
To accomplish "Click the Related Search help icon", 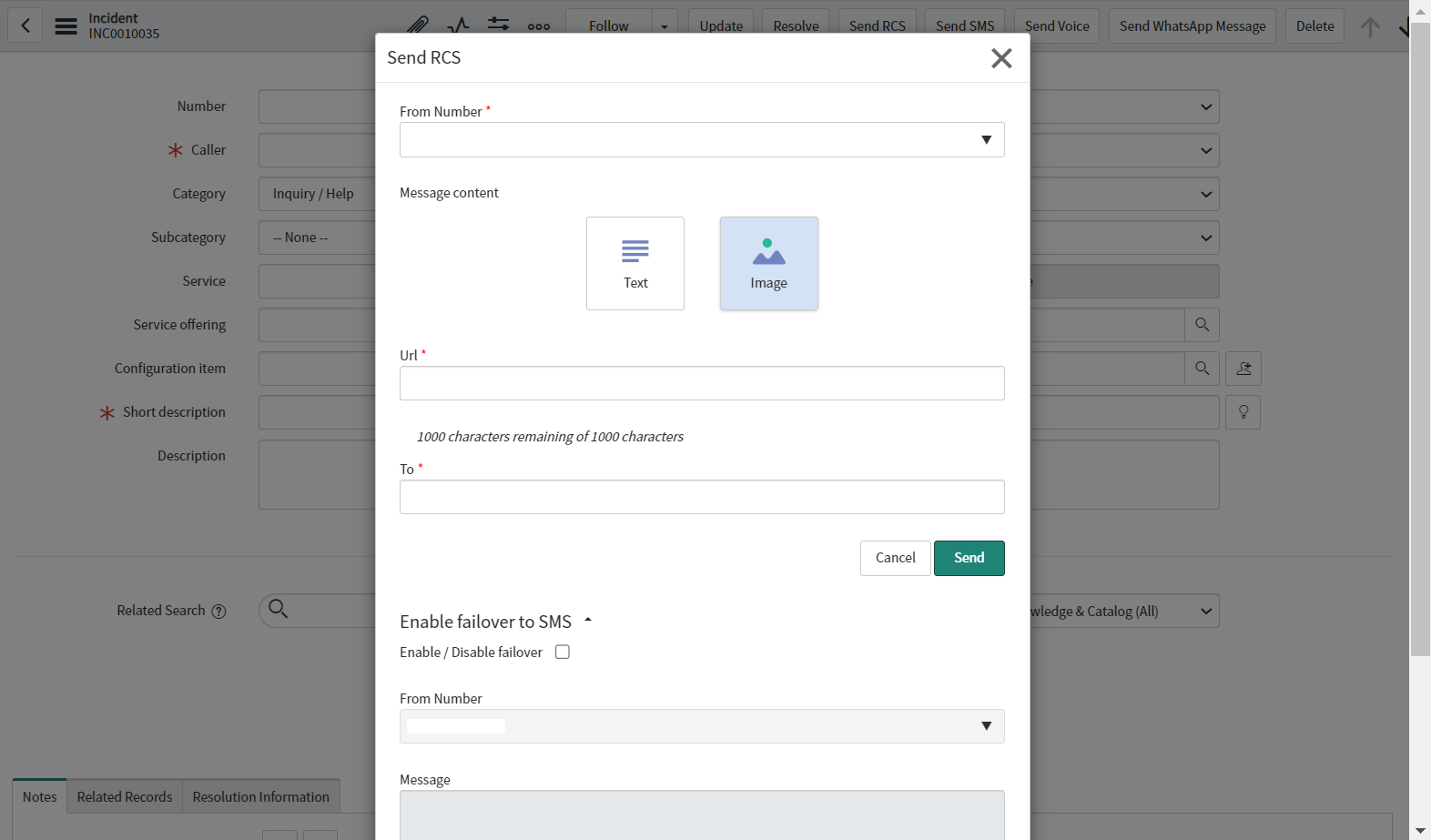I will point(218,612).
